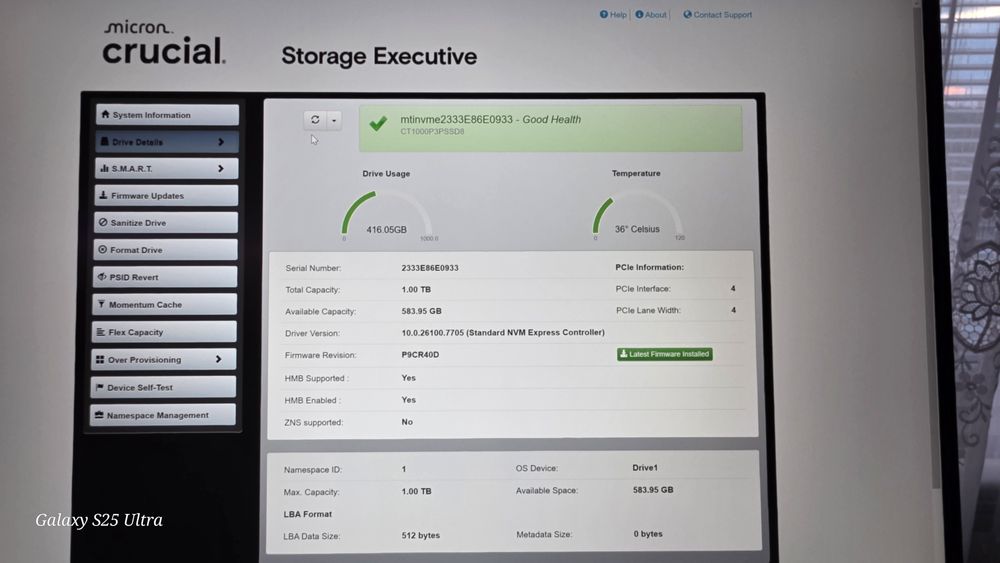Select the Metadata Size 0 bytes value
The height and width of the screenshot is (563, 1000).
(648, 534)
